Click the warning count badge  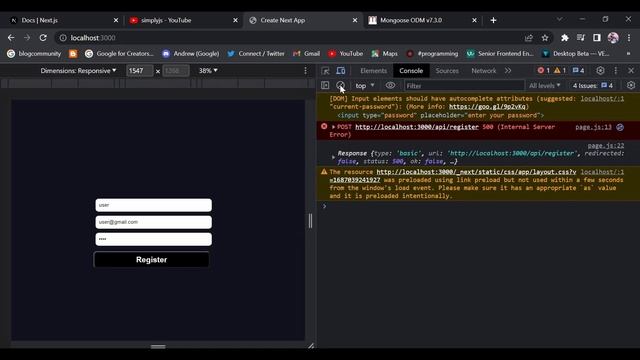pos(560,71)
